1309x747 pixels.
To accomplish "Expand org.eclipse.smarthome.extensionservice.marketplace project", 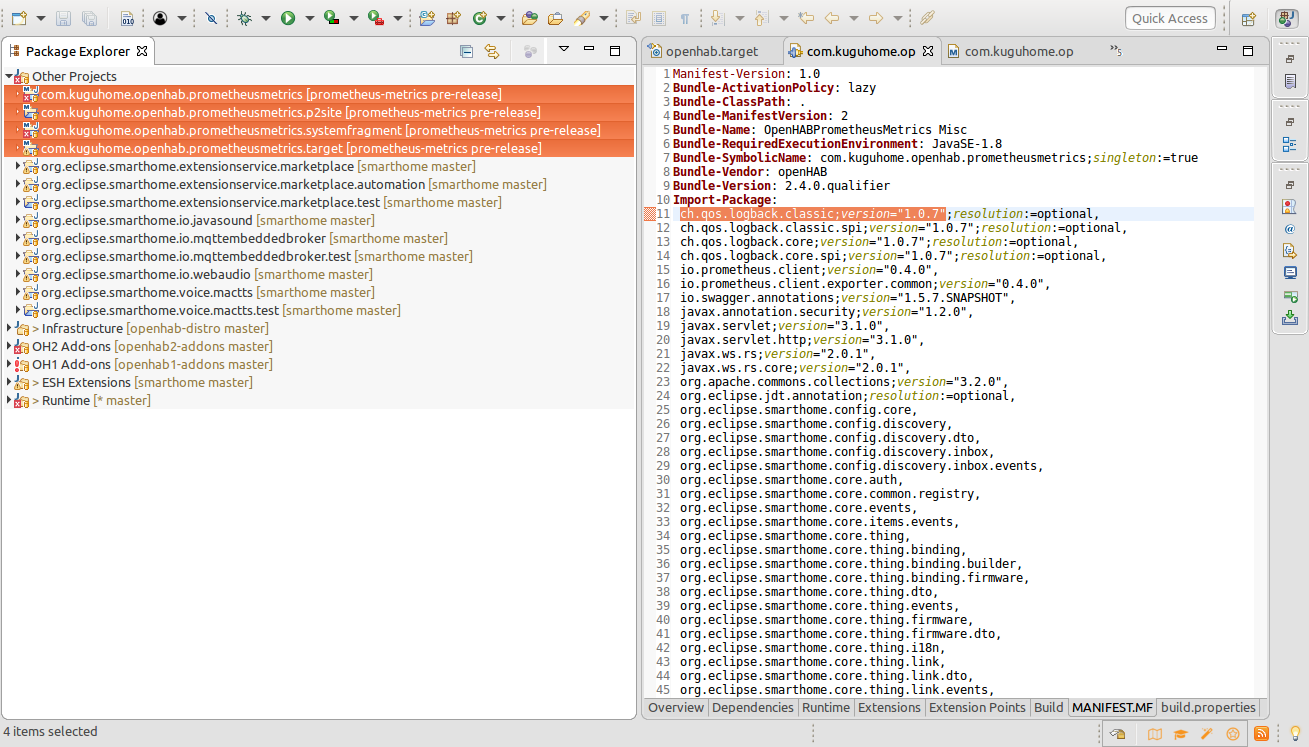I will point(18,166).
